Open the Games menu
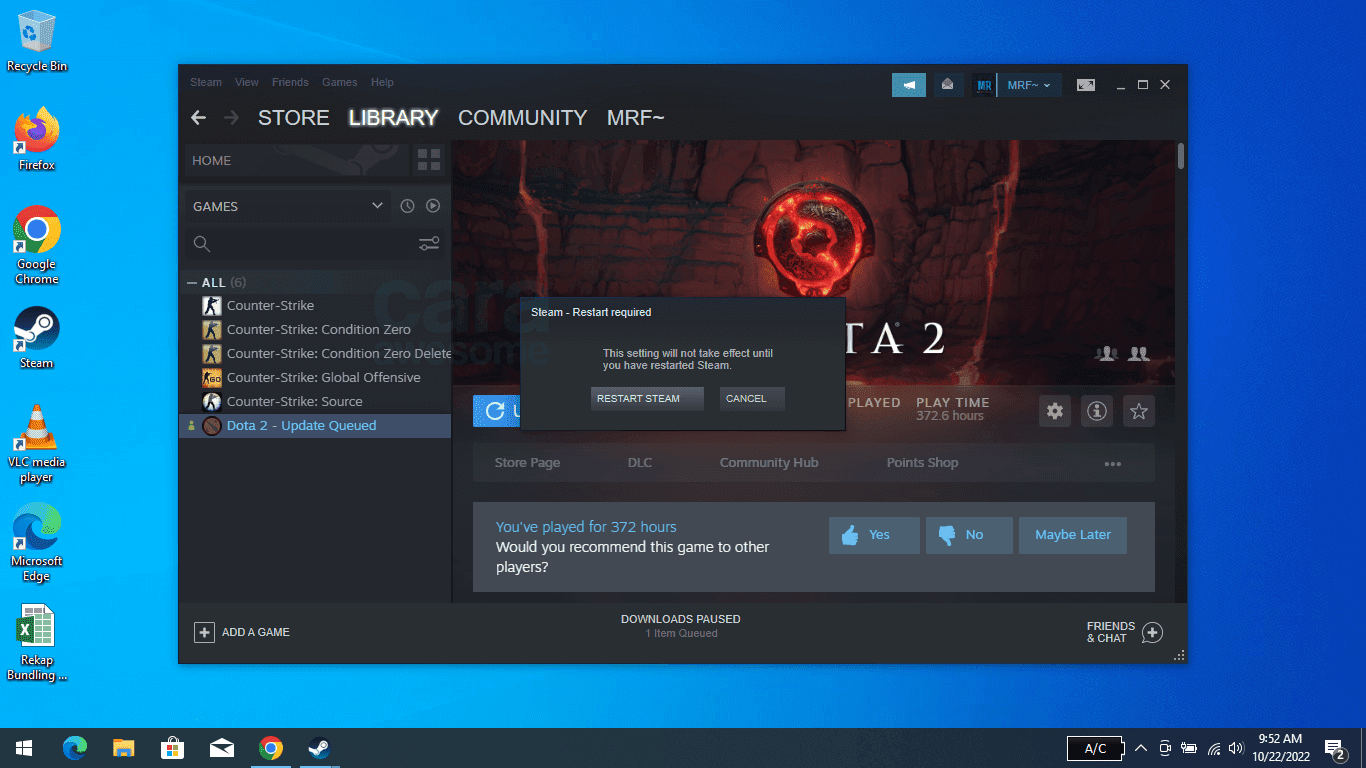This screenshot has width=1366, height=768. (x=339, y=83)
